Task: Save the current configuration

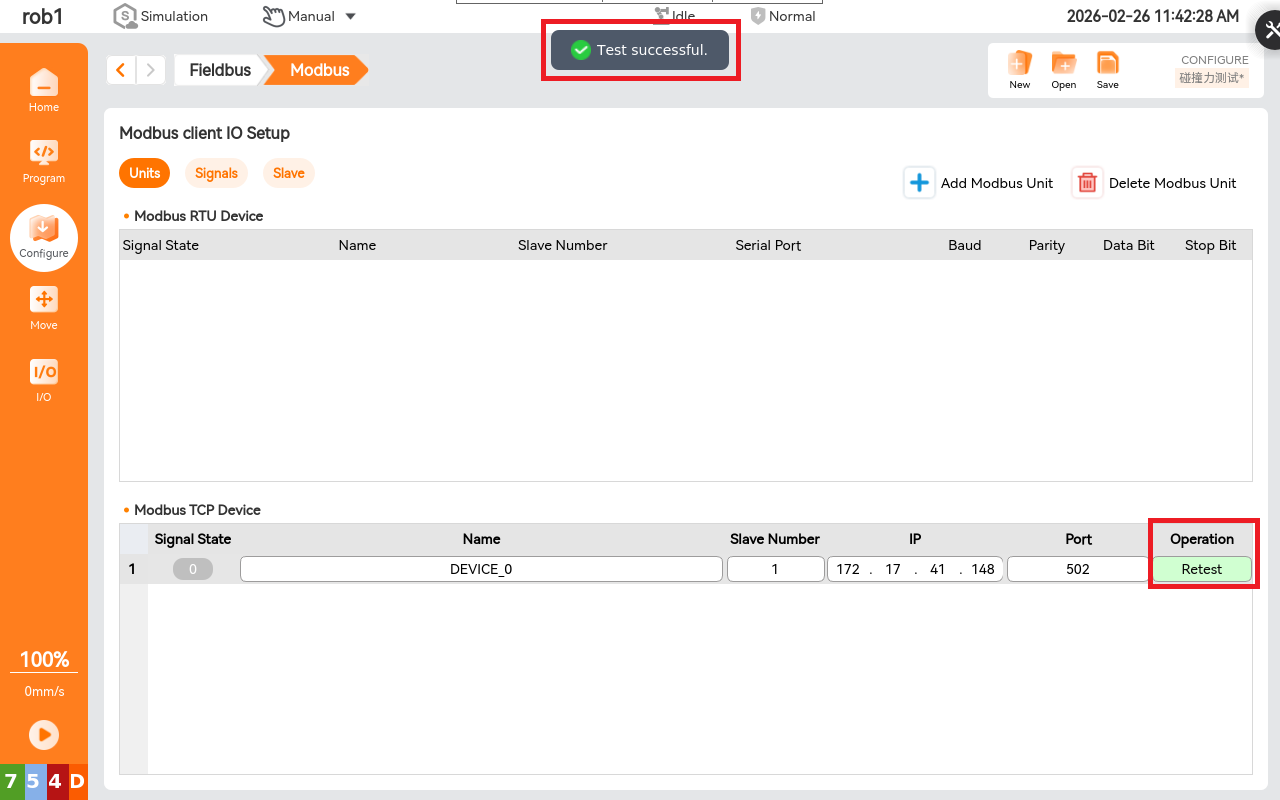Action: pos(1107,69)
